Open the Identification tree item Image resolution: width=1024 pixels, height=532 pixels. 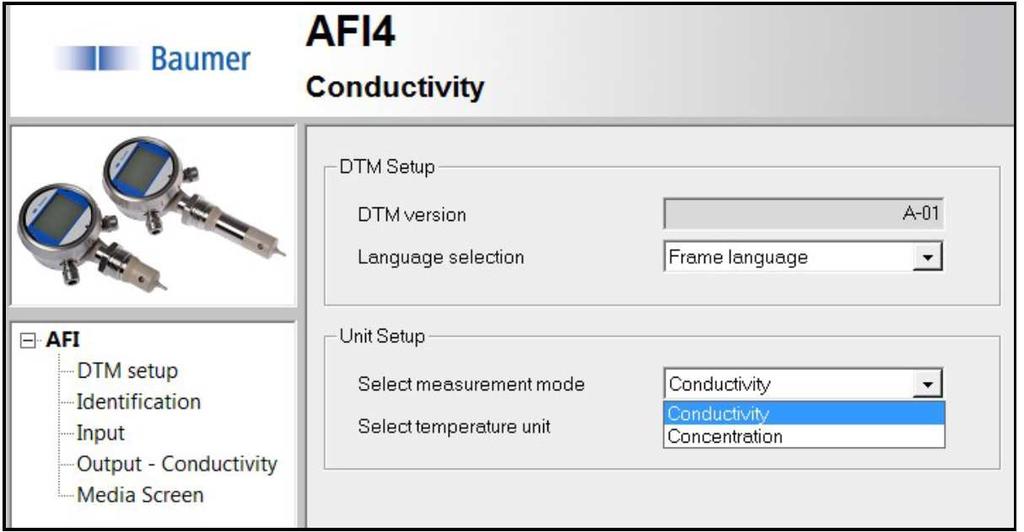(138, 401)
